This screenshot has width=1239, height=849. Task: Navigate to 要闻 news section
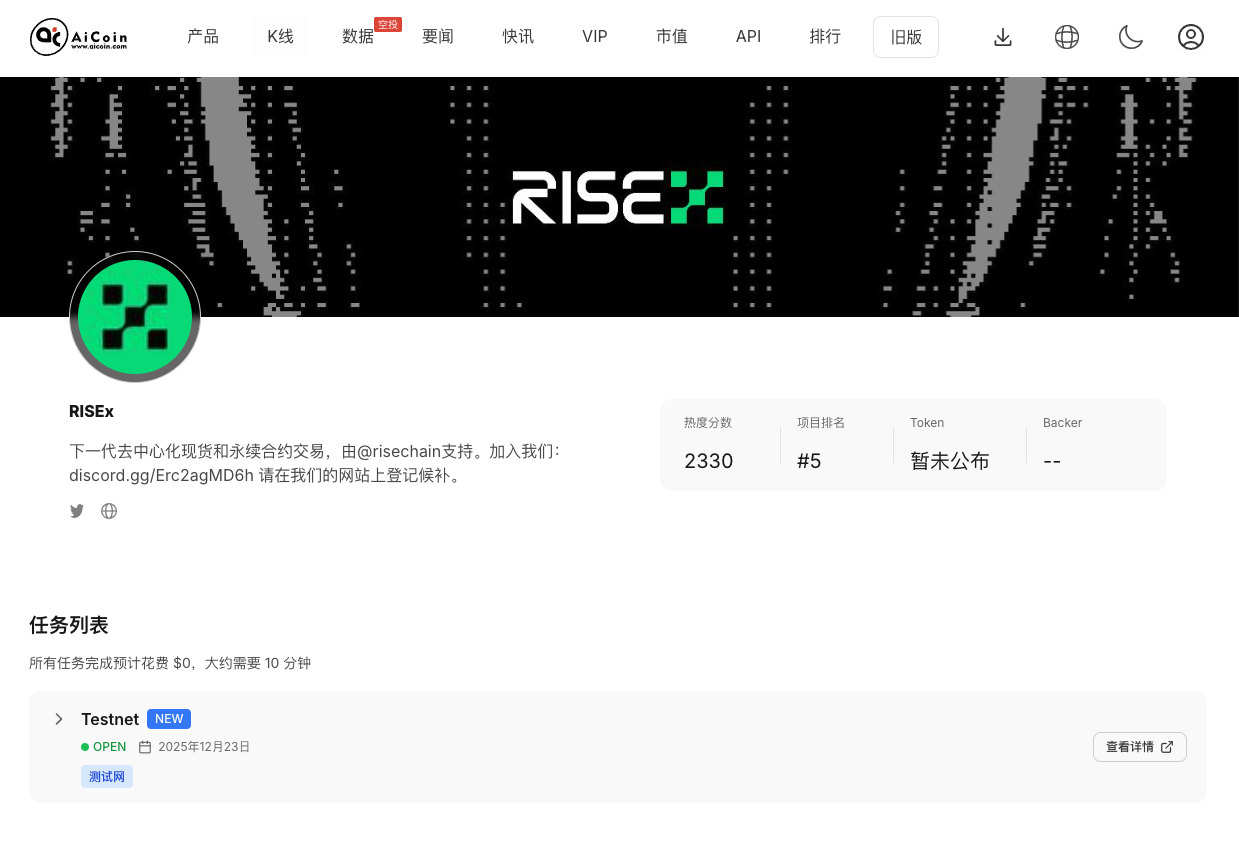(x=438, y=37)
